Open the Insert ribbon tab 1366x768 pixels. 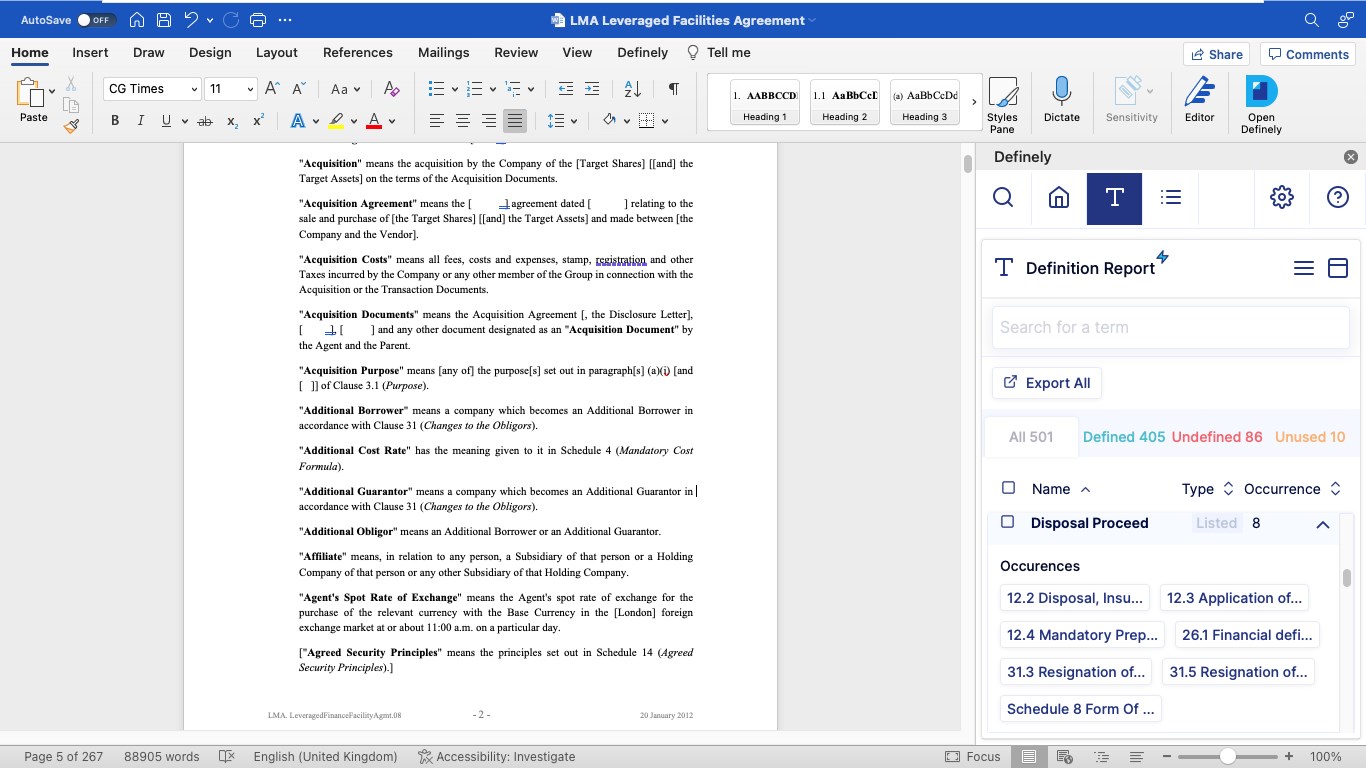(90, 52)
